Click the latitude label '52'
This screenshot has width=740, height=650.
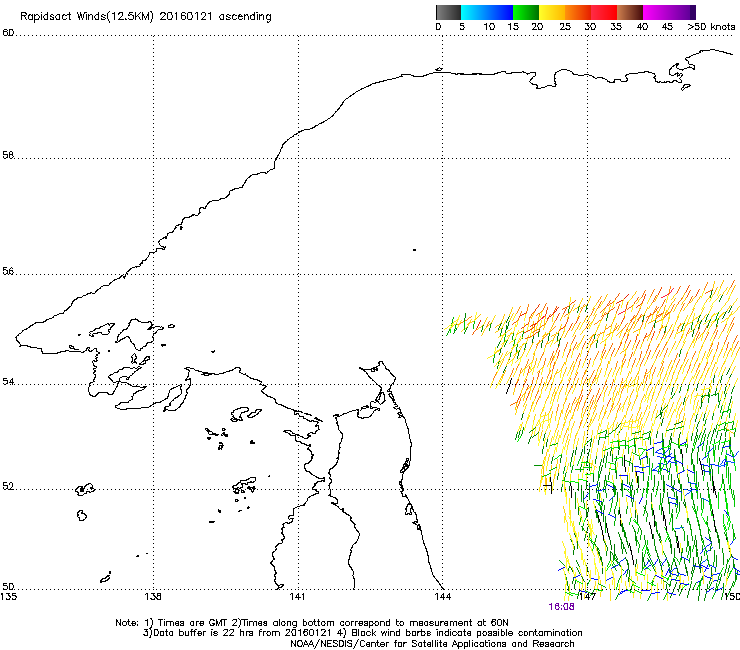(8, 486)
